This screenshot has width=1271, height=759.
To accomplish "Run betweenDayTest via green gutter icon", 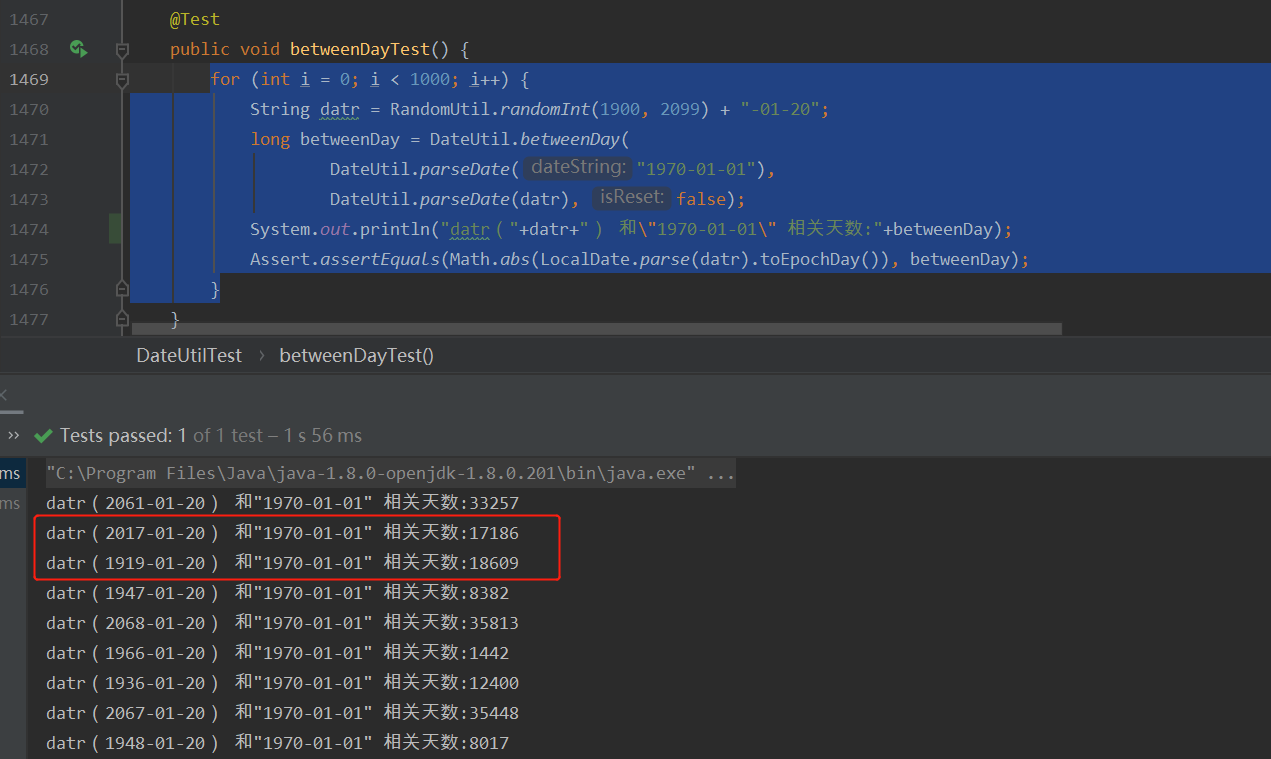I will click(78, 48).
